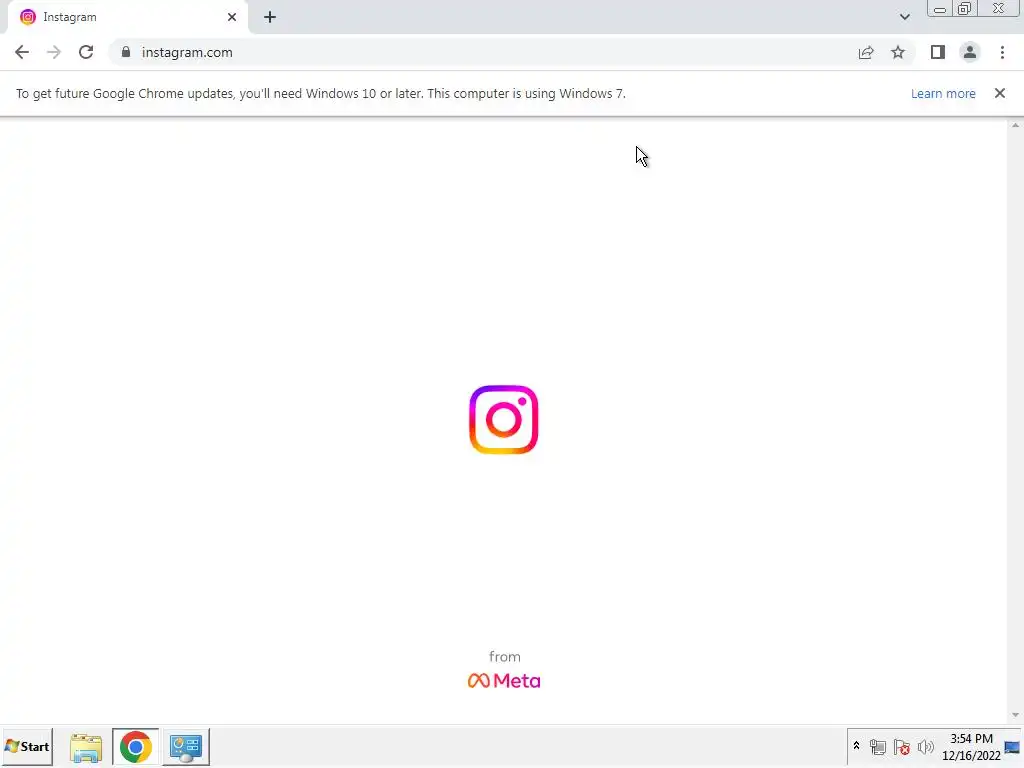This screenshot has width=1024, height=768.
Task: Open the Learn more link
Action: pyautogui.click(x=943, y=93)
